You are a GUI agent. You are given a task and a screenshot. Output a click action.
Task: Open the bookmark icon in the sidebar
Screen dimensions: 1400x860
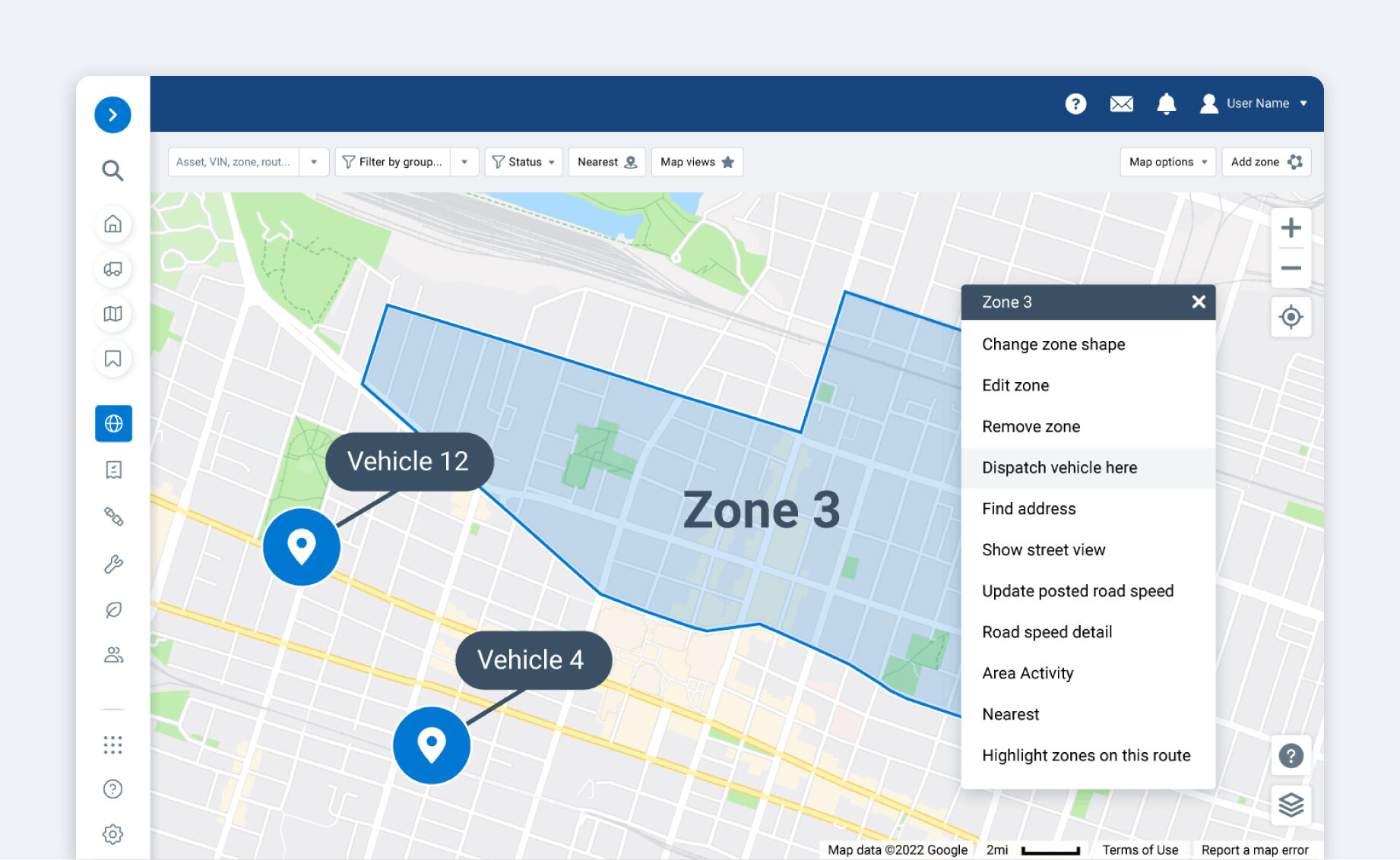[112, 359]
